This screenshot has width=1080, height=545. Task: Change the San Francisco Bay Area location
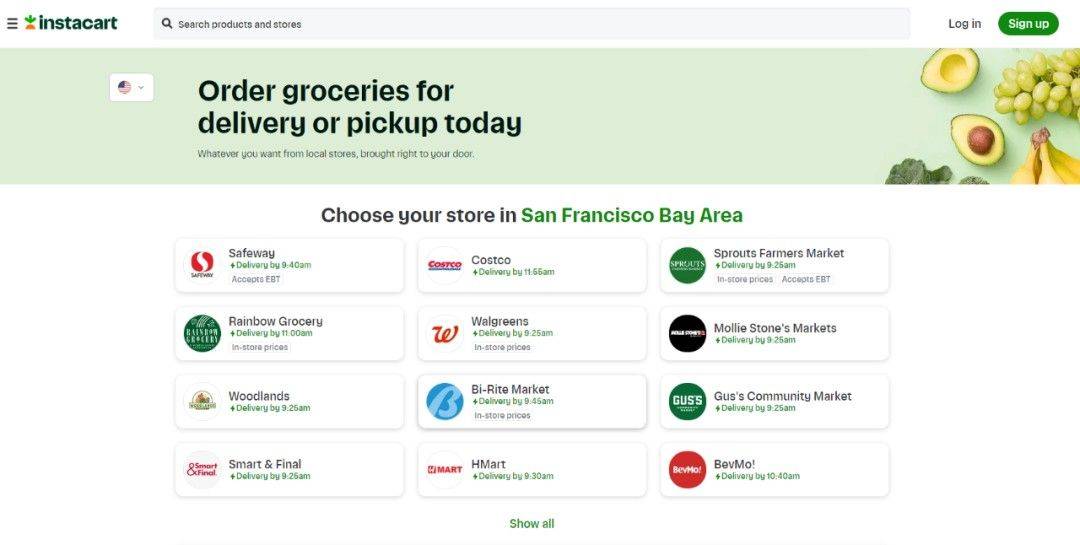631,215
